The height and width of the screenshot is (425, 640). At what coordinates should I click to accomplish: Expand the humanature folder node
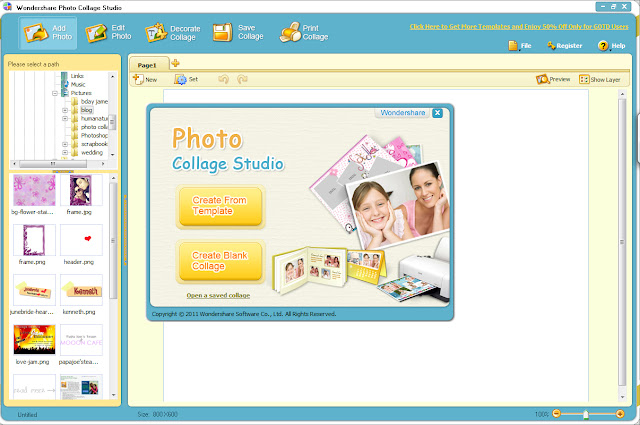65,118
